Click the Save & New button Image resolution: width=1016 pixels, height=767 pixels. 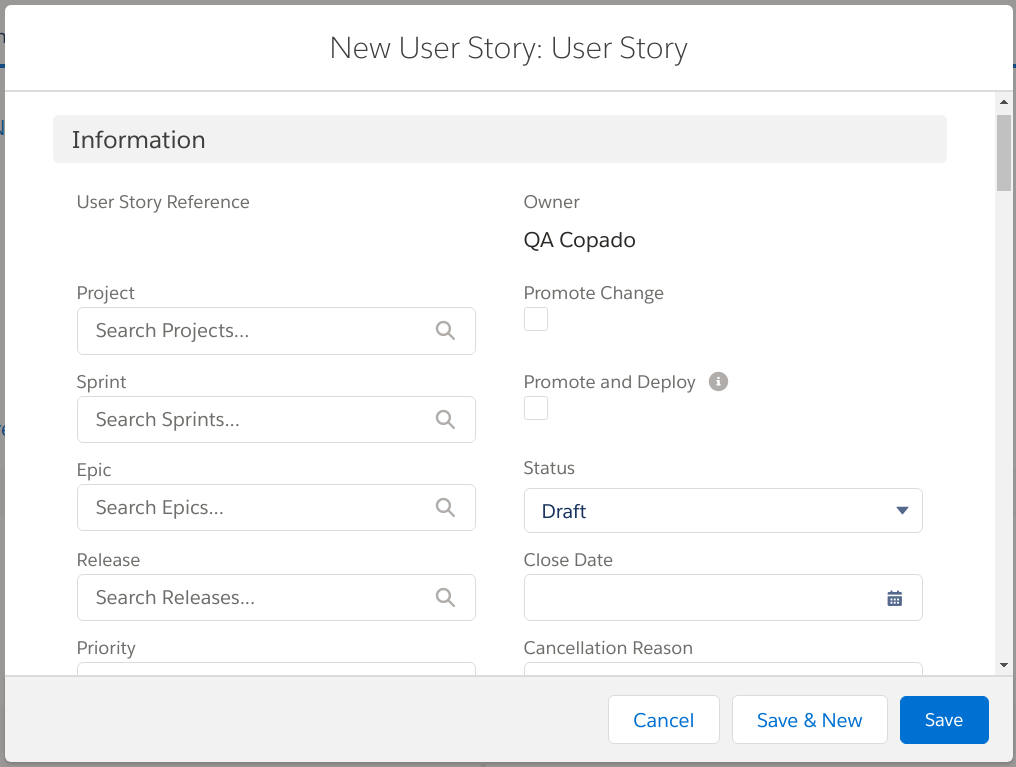point(809,720)
